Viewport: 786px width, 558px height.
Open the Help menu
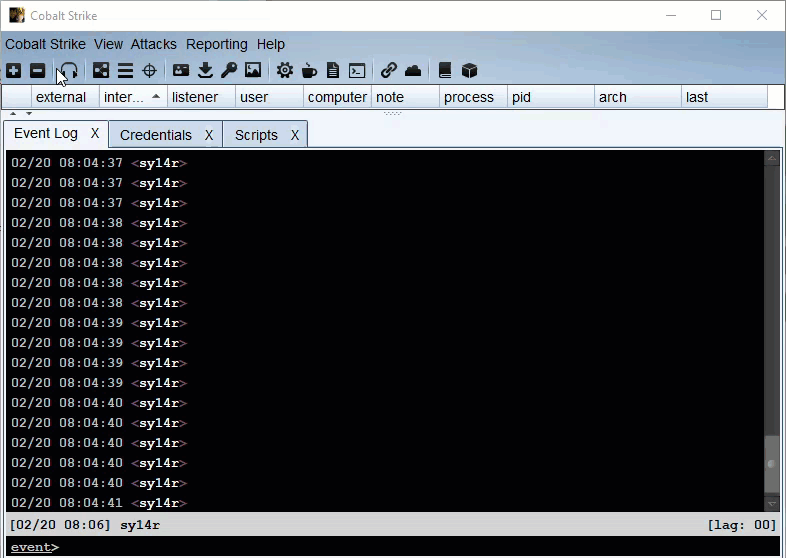[x=271, y=44]
